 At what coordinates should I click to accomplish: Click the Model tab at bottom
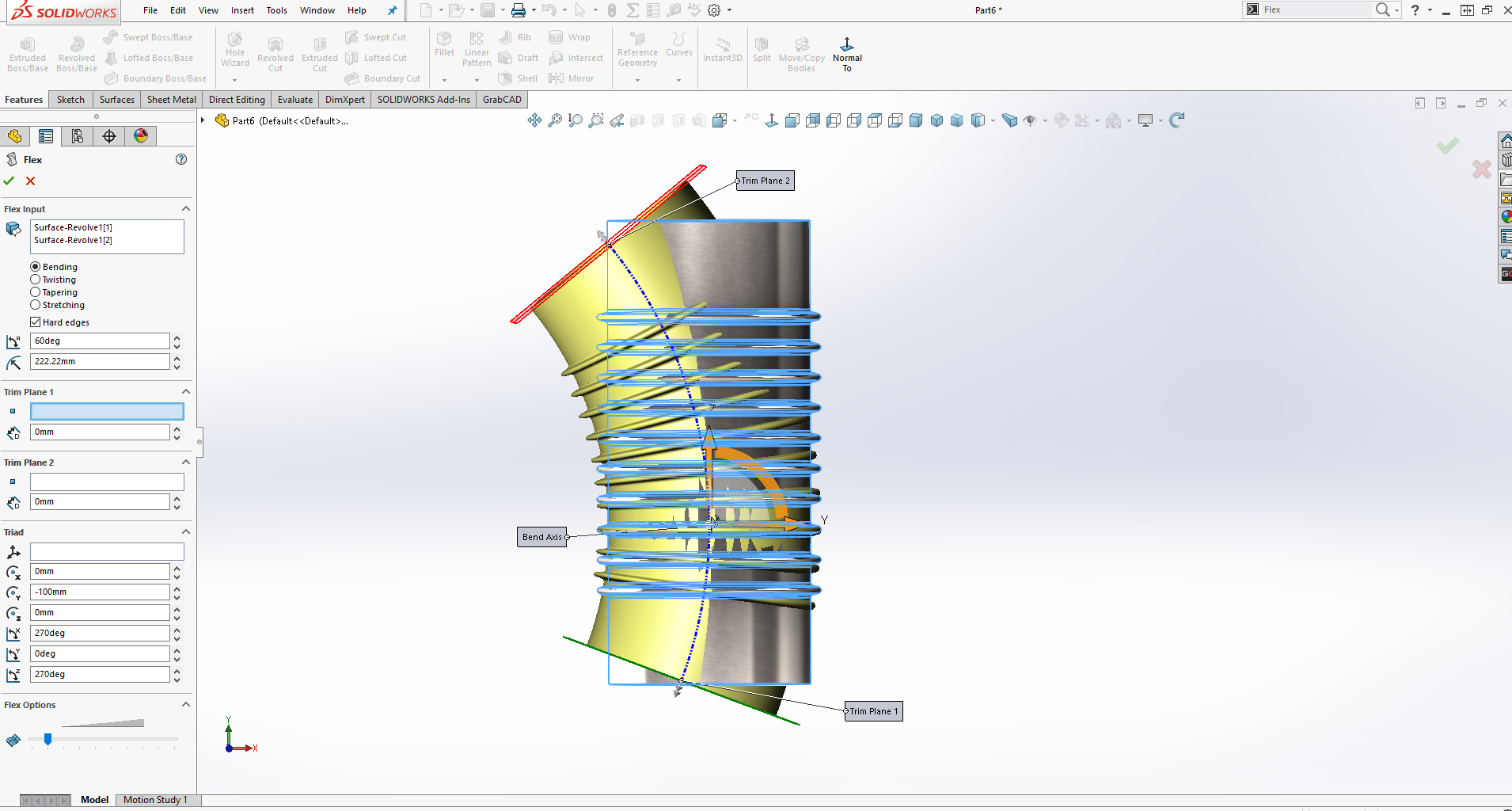coord(94,800)
